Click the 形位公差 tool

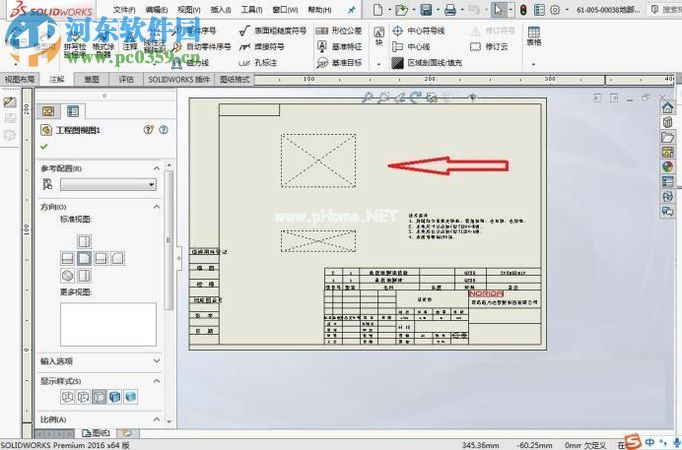tap(339, 30)
